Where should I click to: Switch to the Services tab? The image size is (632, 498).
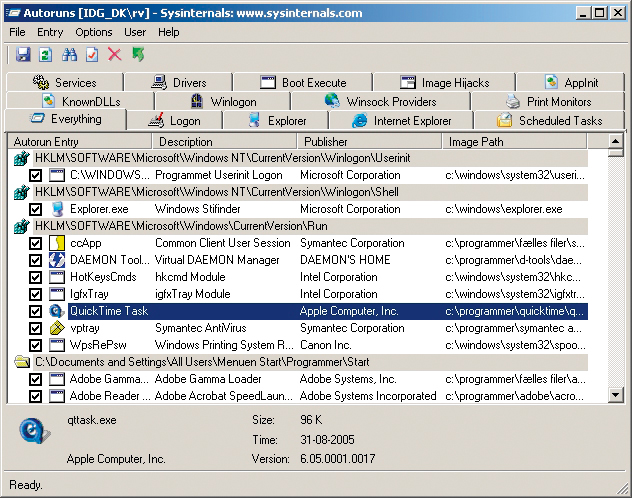[x=64, y=83]
